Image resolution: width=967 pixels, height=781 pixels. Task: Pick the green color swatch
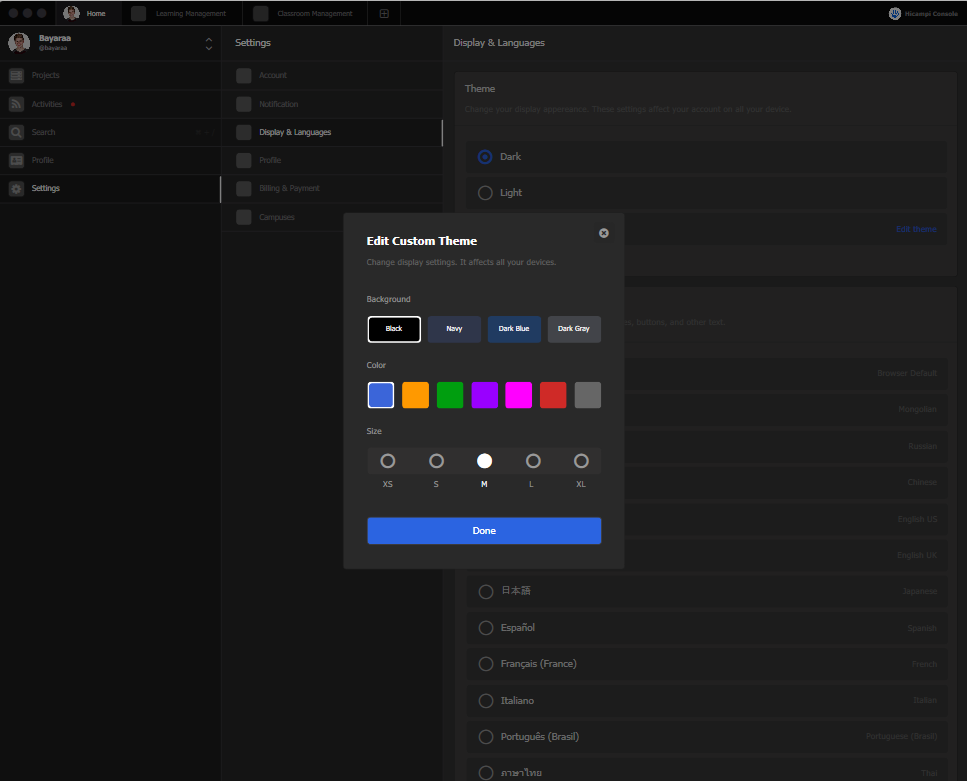pos(449,395)
